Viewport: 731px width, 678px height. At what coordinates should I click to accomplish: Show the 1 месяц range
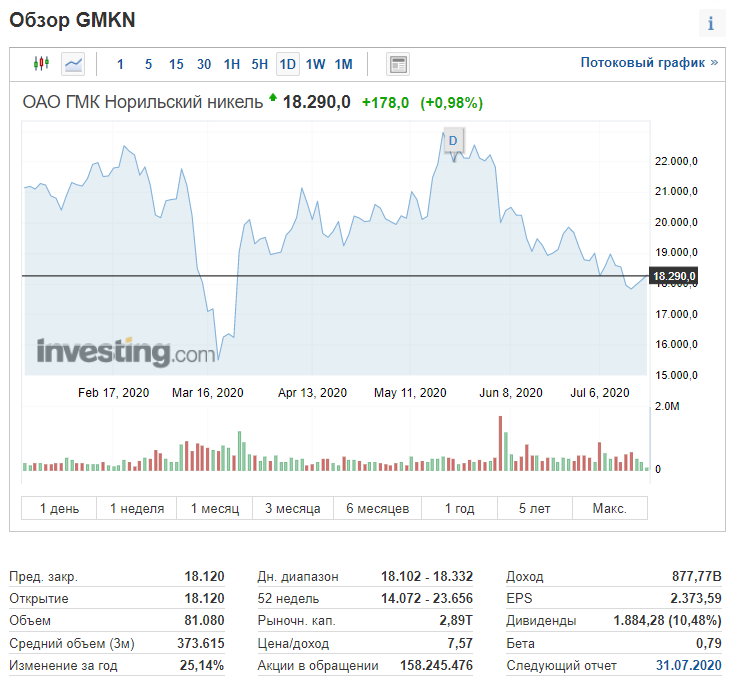[x=214, y=508]
